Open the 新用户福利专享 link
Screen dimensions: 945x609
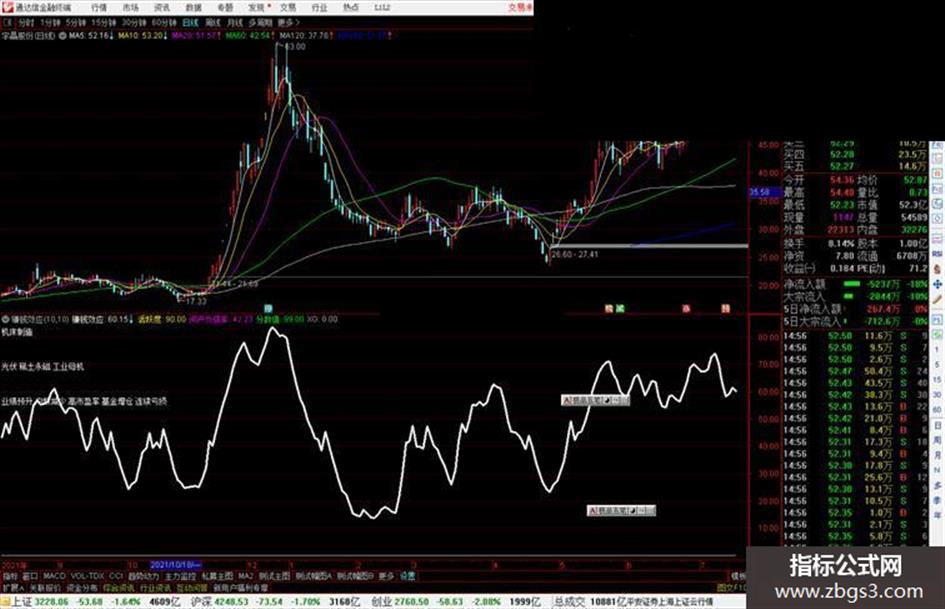(241, 587)
